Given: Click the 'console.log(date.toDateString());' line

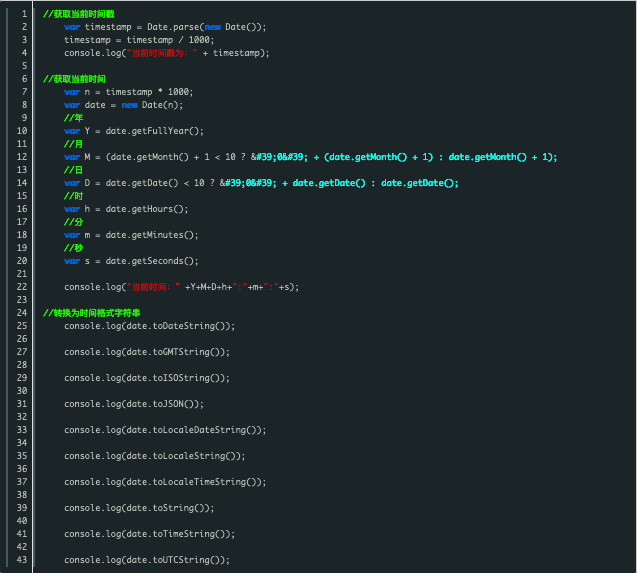Looking at the screenshot, I should click(x=150, y=326).
